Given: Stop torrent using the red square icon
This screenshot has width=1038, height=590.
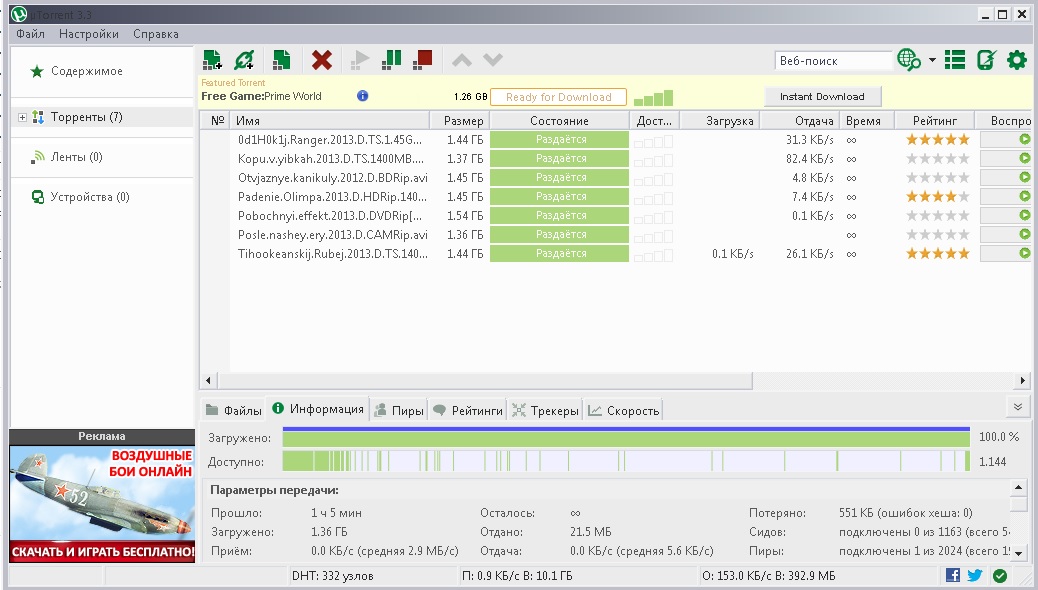Looking at the screenshot, I should click(x=422, y=60).
